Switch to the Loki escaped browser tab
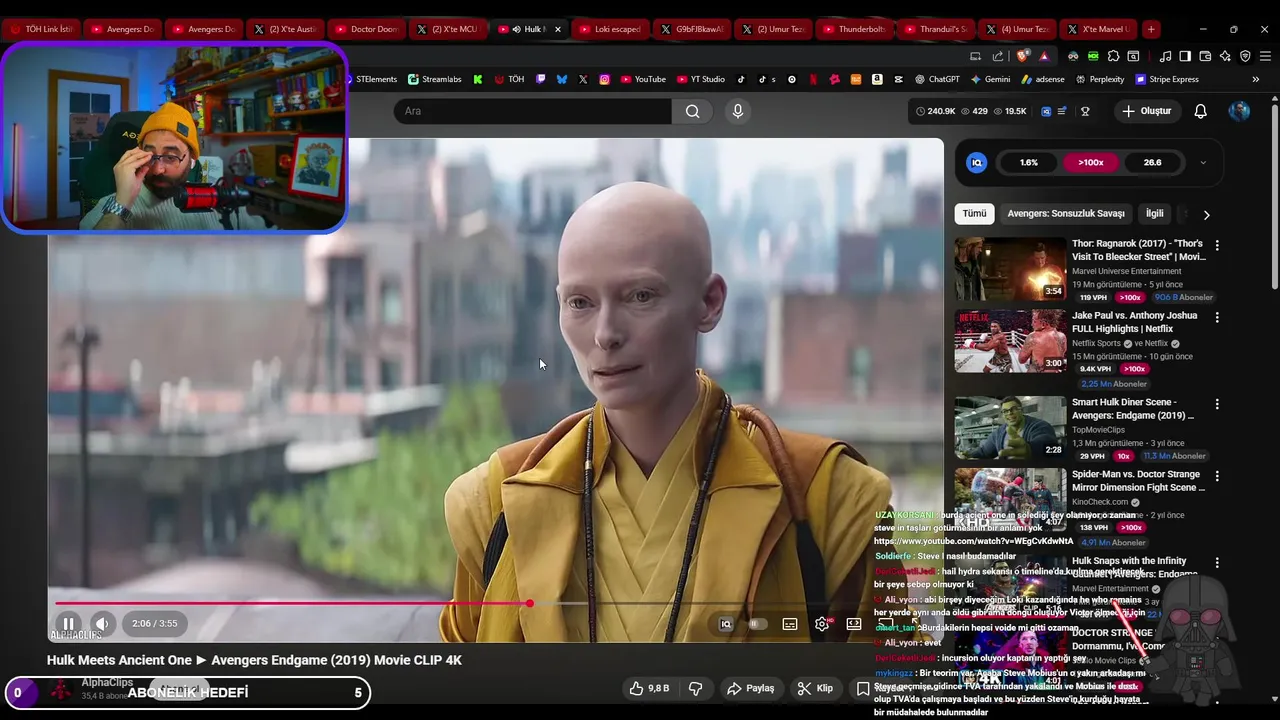This screenshot has width=1280, height=720. [611, 29]
